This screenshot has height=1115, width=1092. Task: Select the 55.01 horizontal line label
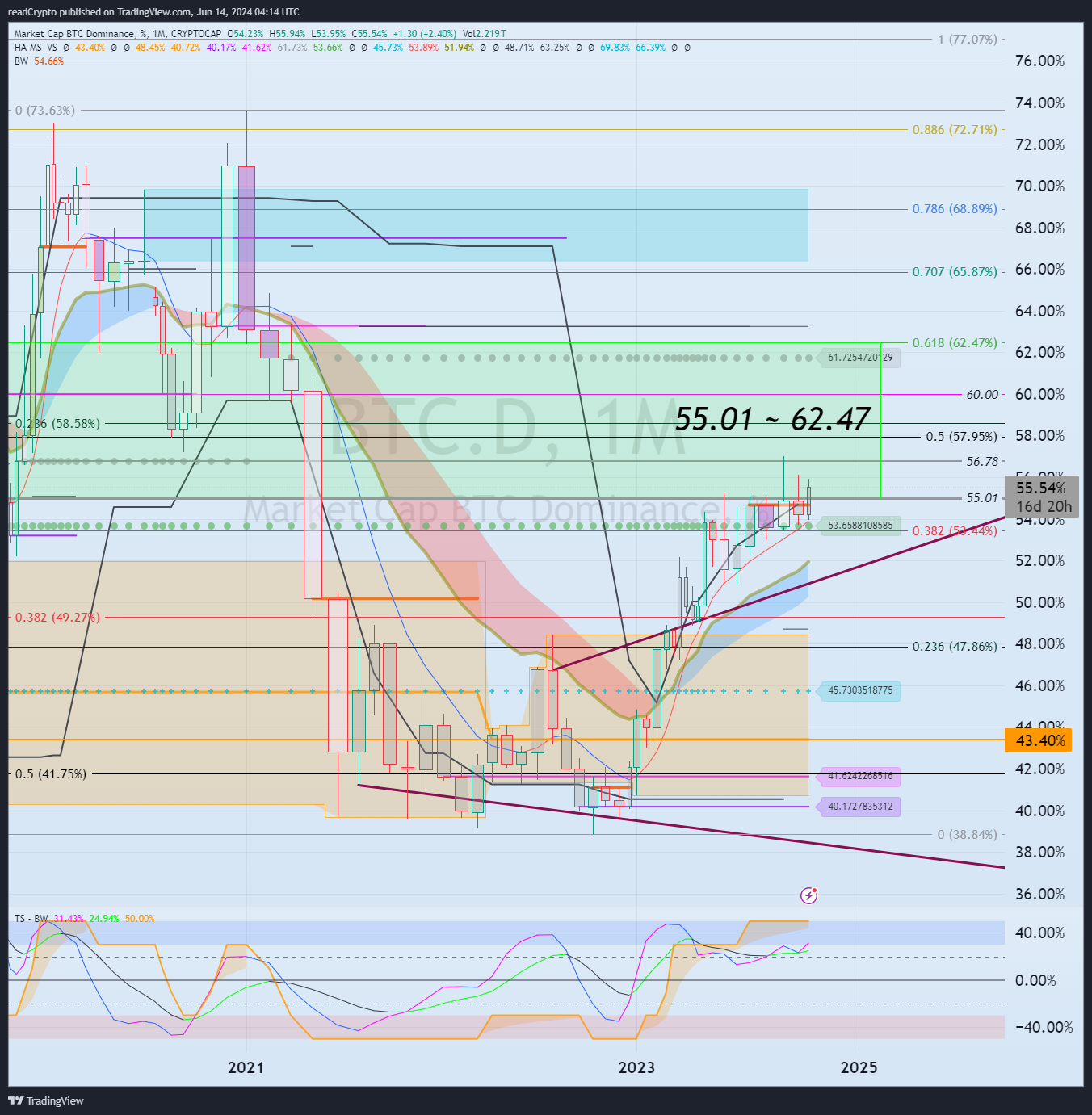tap(983, 498)
